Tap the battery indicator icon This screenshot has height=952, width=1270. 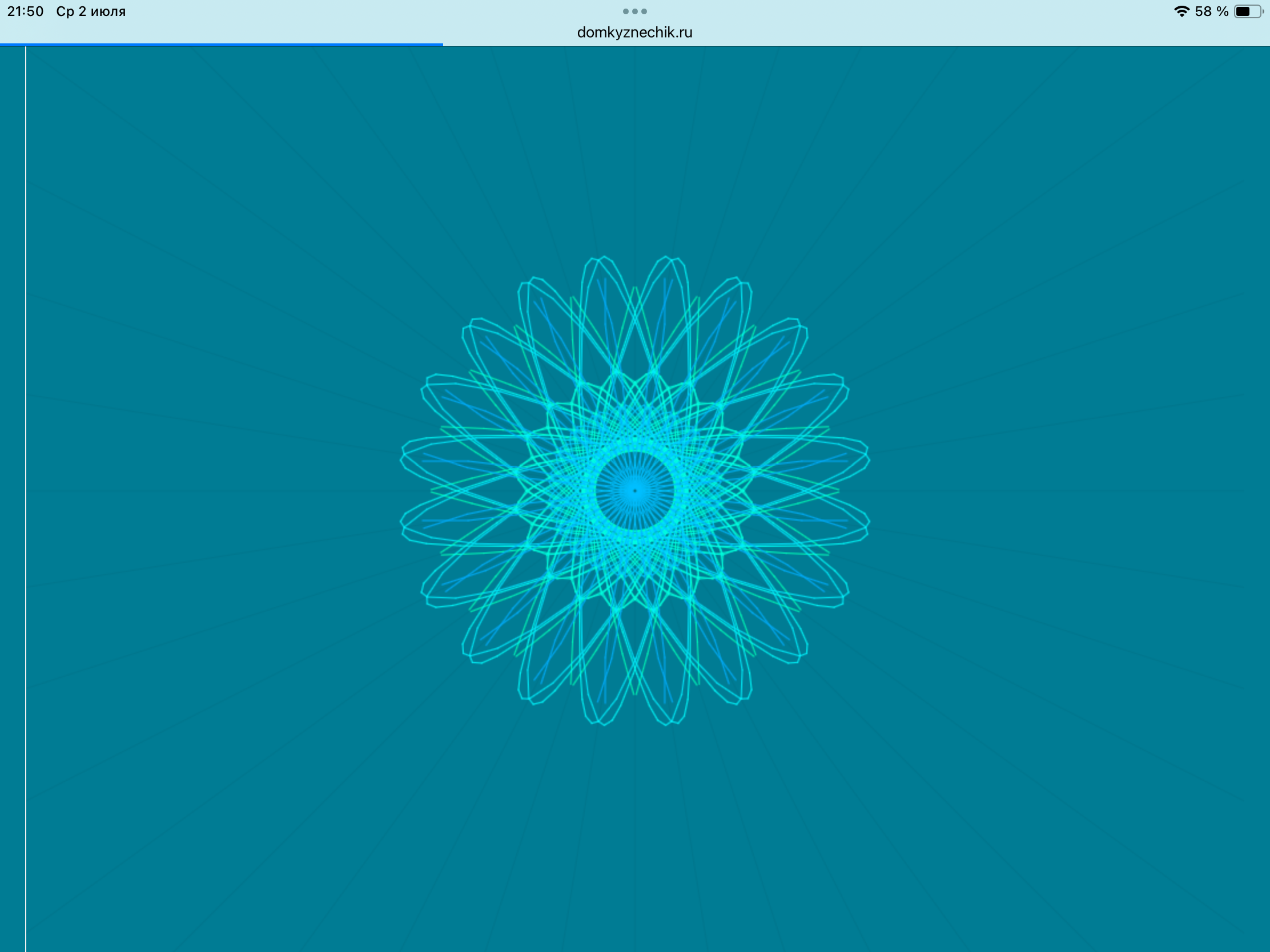[x=1248, y=11]
